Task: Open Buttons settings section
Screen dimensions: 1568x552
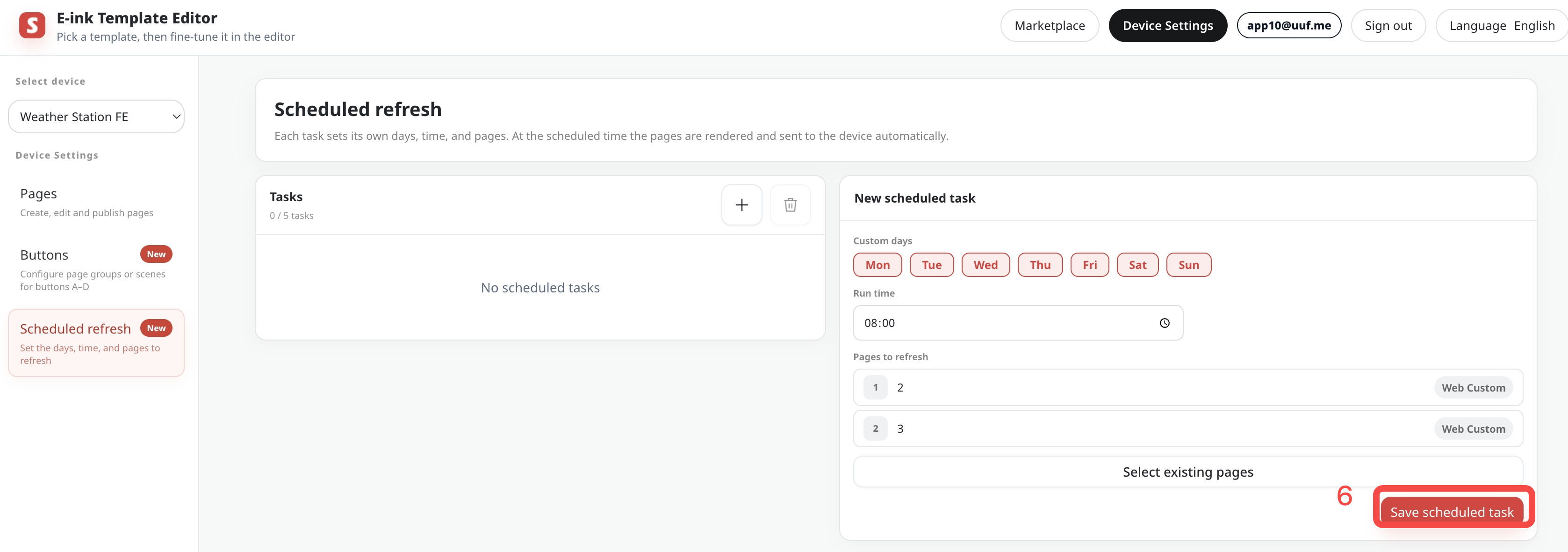Action: tap(96, 269)
